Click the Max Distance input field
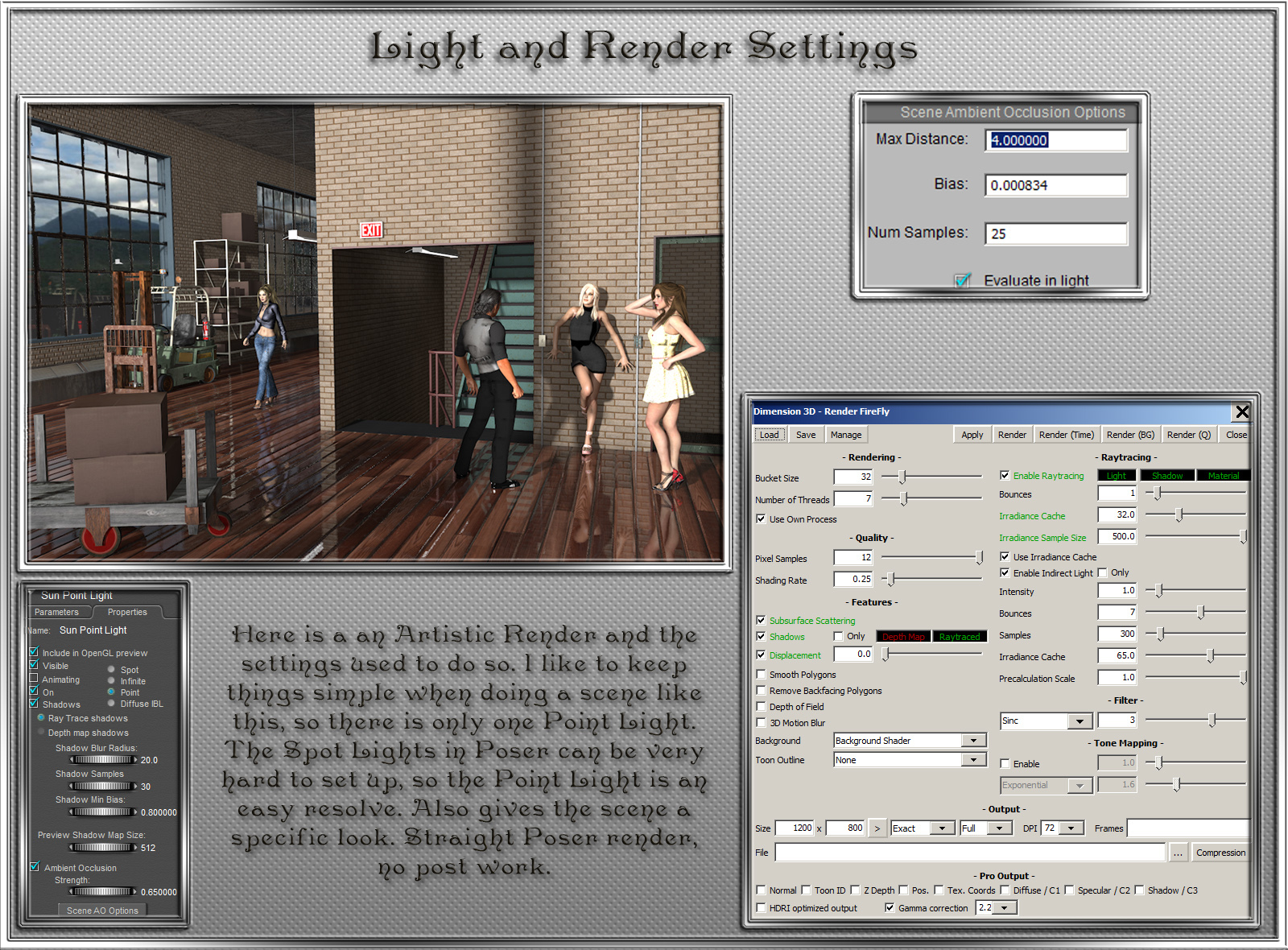Viewport: 1288px width, 950px height. tap(1056, 140)
